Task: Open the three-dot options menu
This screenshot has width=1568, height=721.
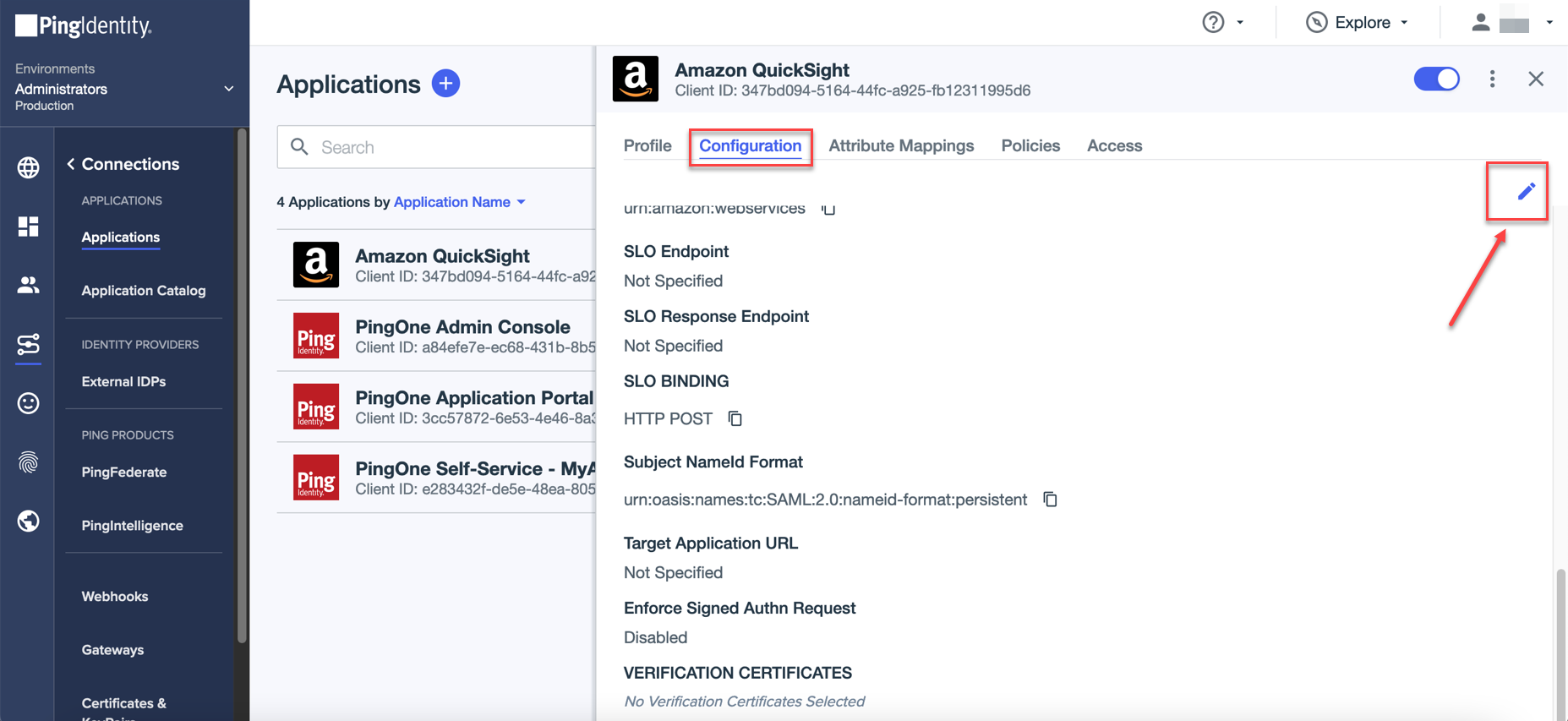Action: pyautogui.click(x=1492, y=79)
